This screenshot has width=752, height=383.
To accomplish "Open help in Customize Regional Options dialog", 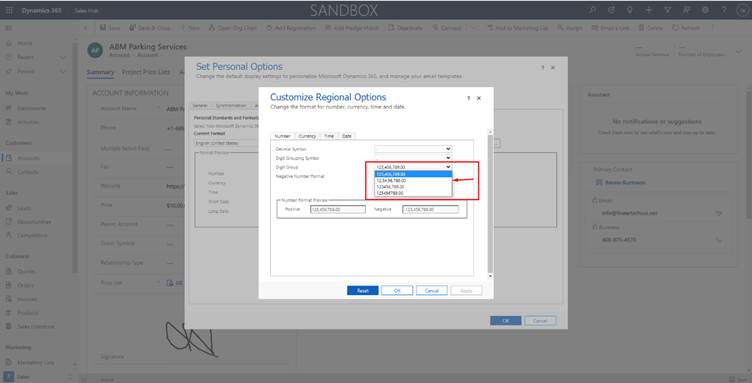I will point(469,98).
